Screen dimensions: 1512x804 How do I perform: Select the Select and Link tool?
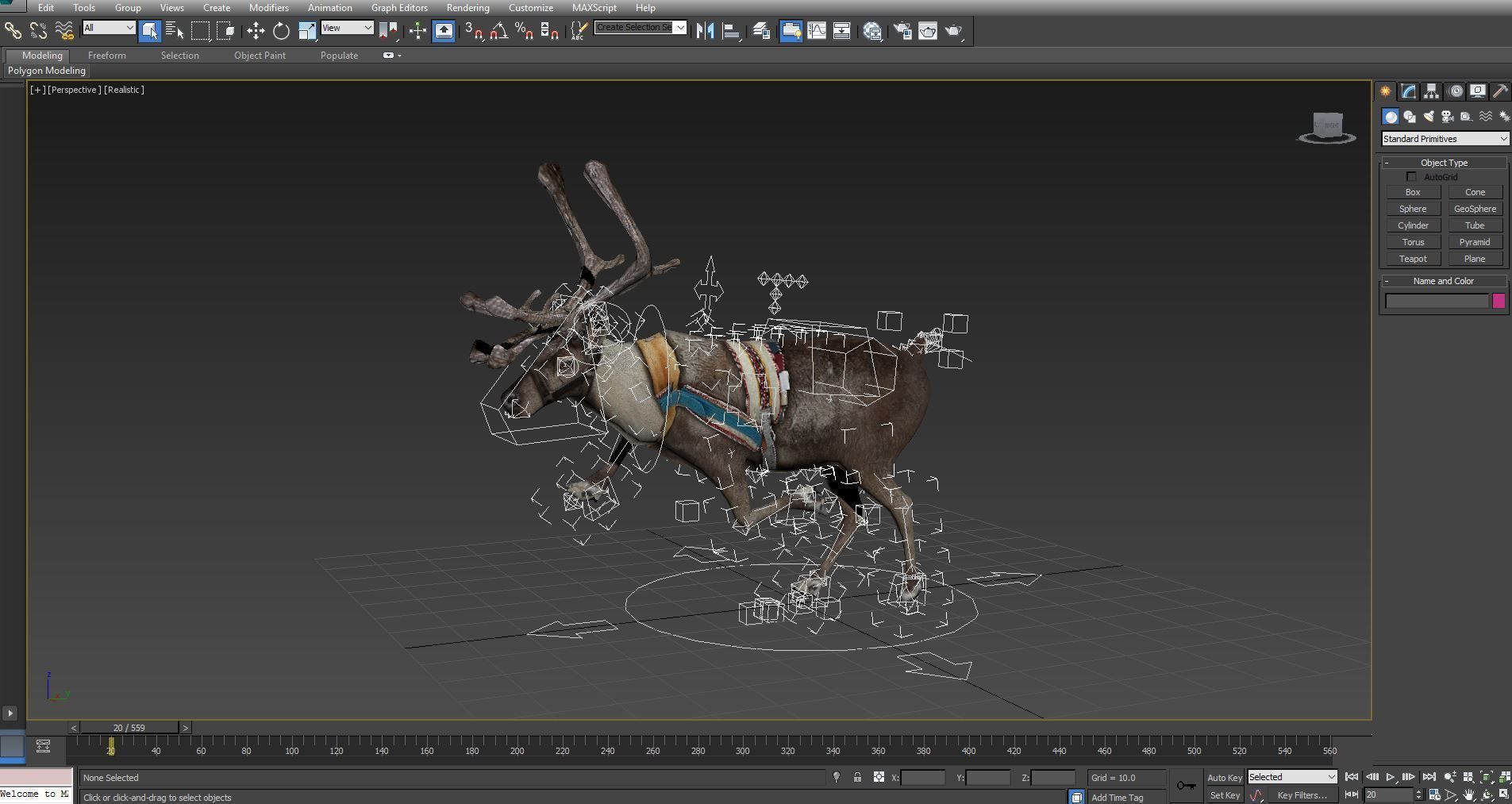(x=13, y=31)
